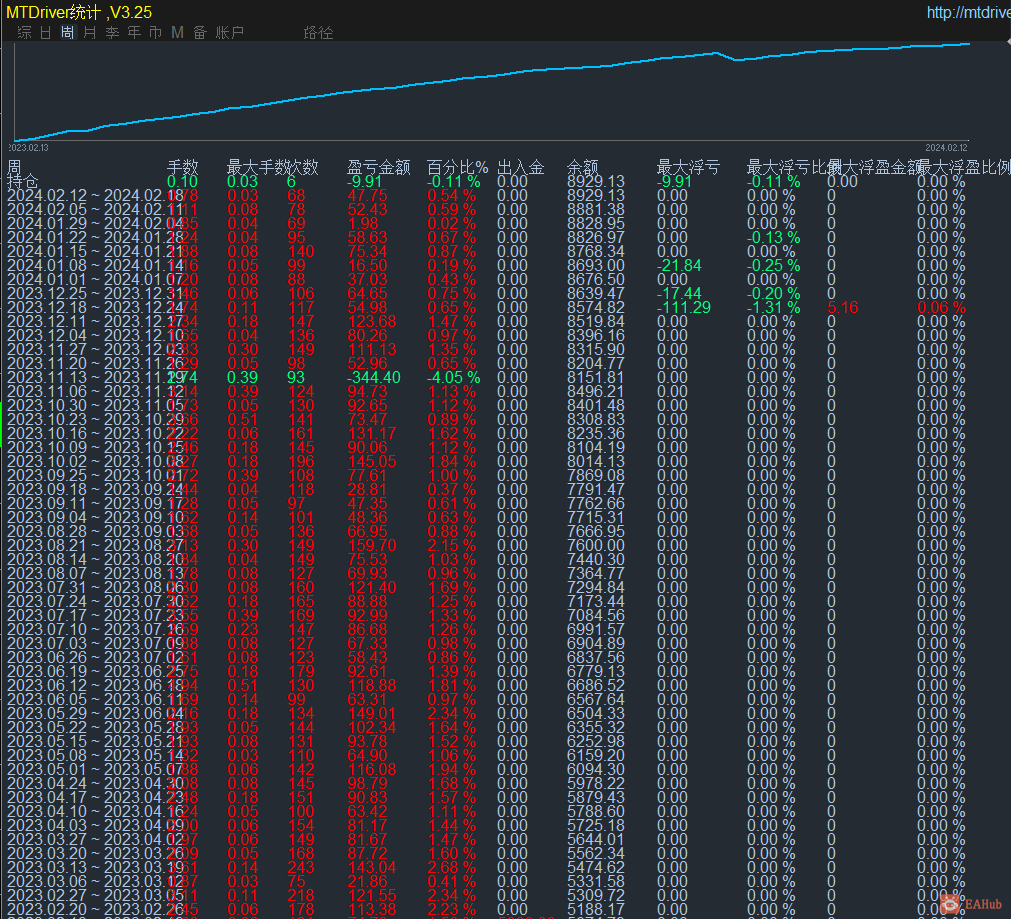The height and width of the screenshot is (919, 1011).
Task: Select the balance 8519.84
Action: tap(596, 322)
